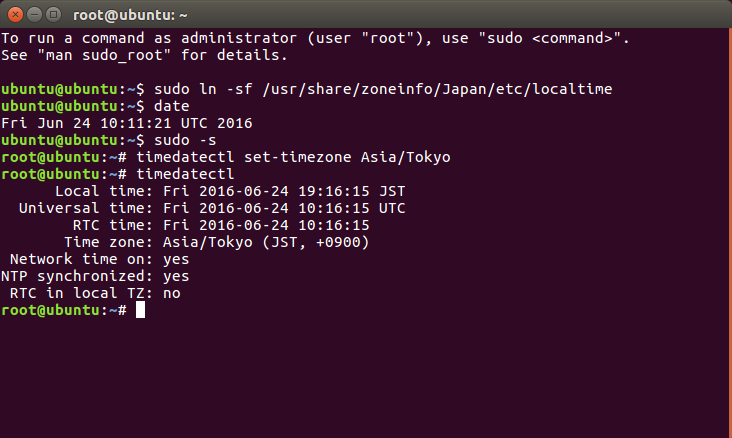Click the RTC time value
Image resolution: width=732 pixels, height=438 pixels.
(266, 226)
